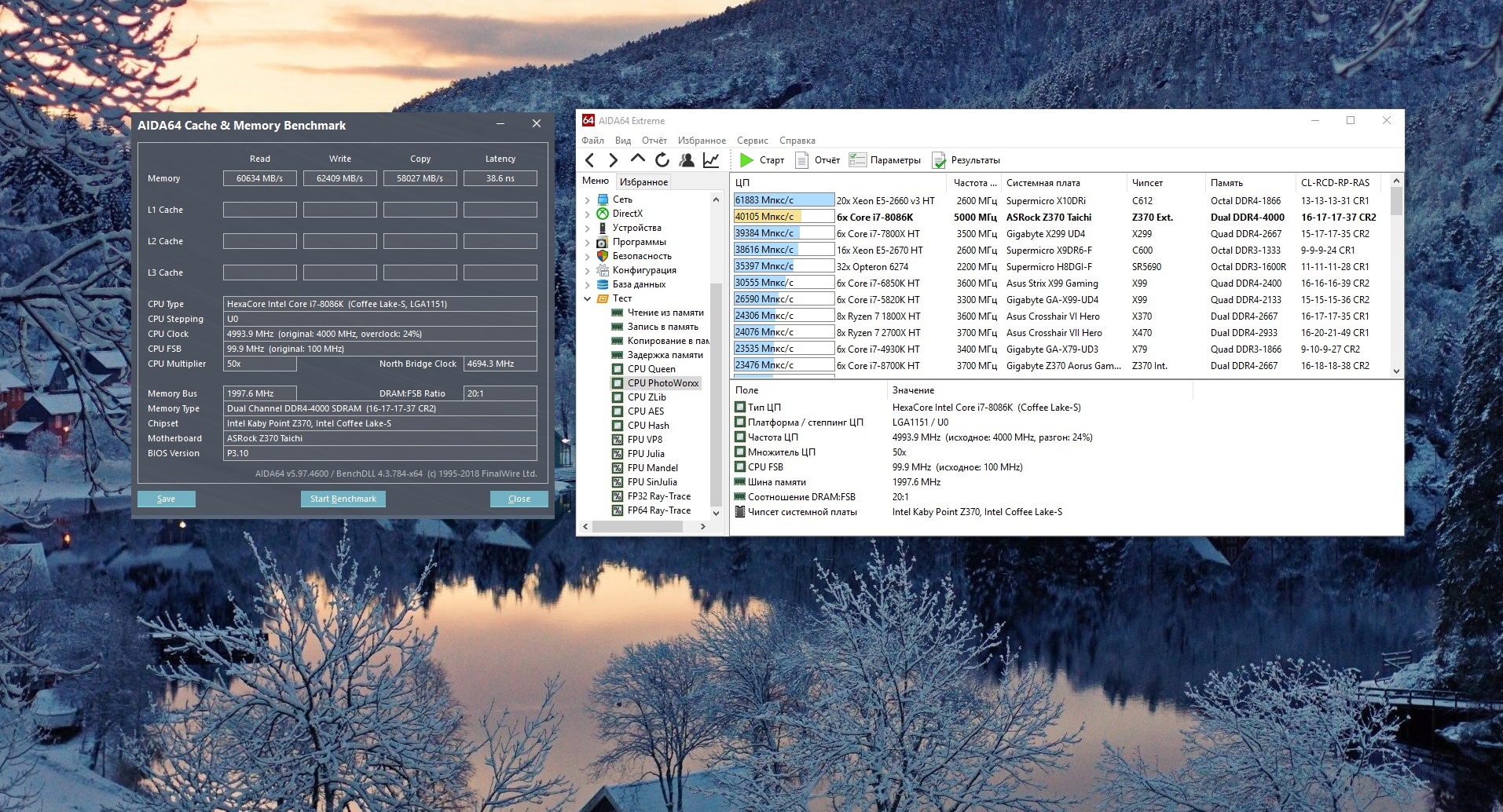Expand the Безопасность tree node arrow
This screenshot has width=1503, height=812.
pyautogui.click(x=588, y=256)
